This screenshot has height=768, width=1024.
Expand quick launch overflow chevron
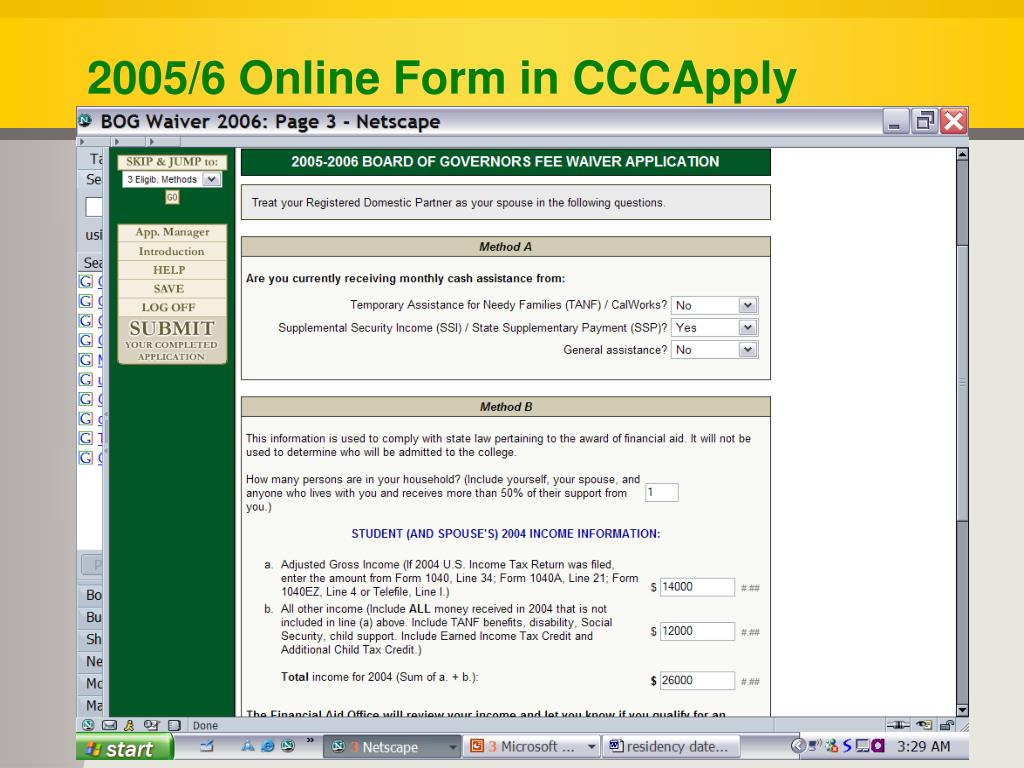tap(310, 741)
